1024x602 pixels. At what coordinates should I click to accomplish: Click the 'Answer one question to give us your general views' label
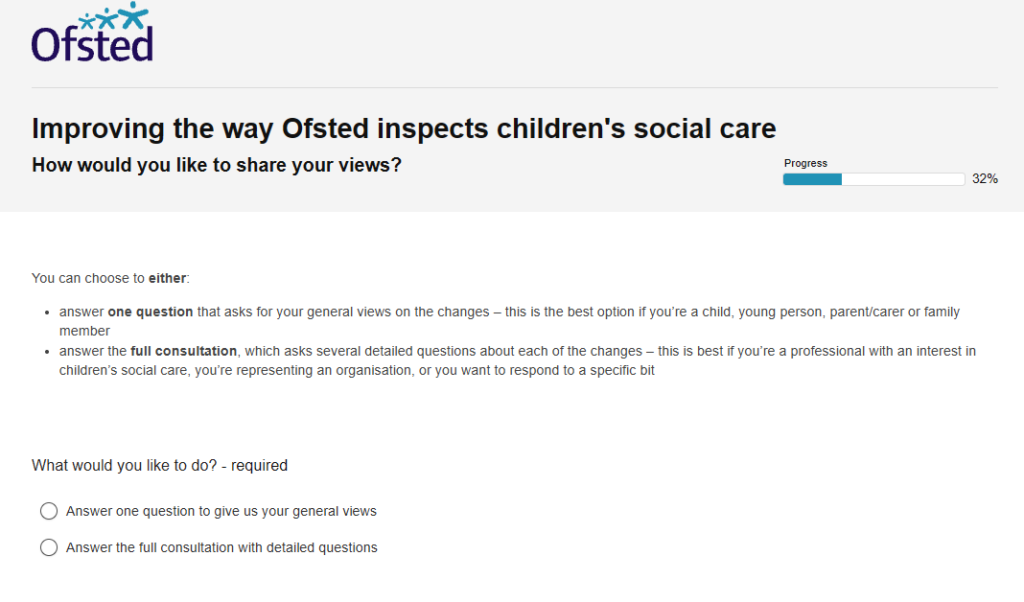pos(221,511)
